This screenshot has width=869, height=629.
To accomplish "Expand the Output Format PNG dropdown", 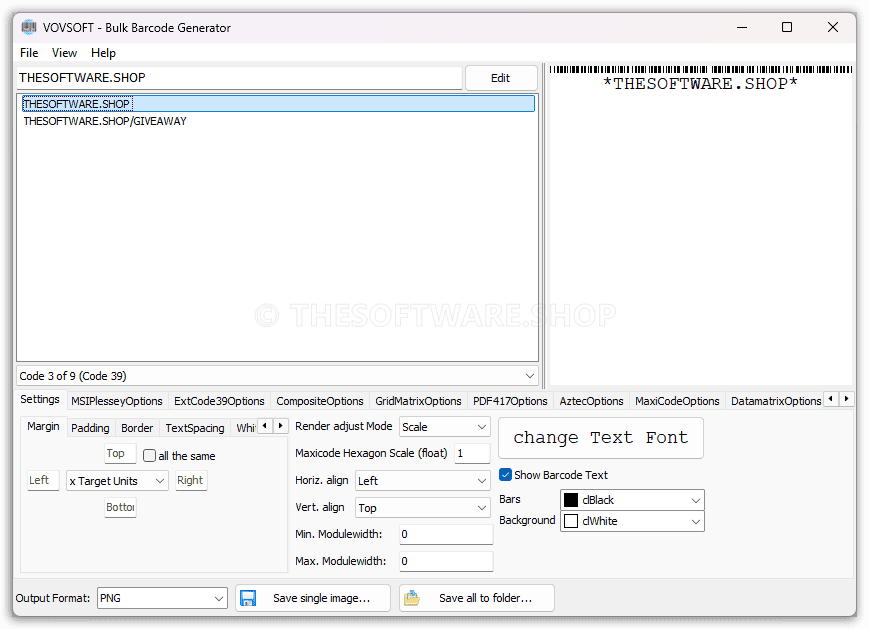I will pyautogui.click(x=162, y=598).
